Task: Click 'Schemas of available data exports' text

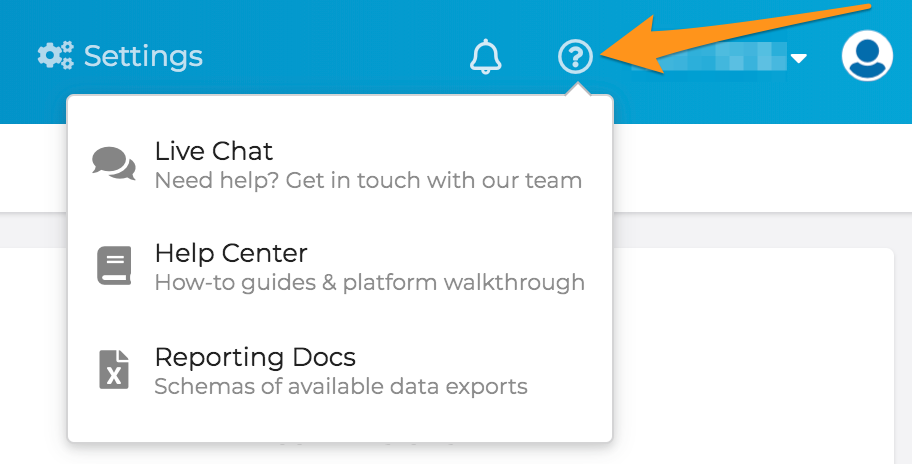Action: pos(341,386)
